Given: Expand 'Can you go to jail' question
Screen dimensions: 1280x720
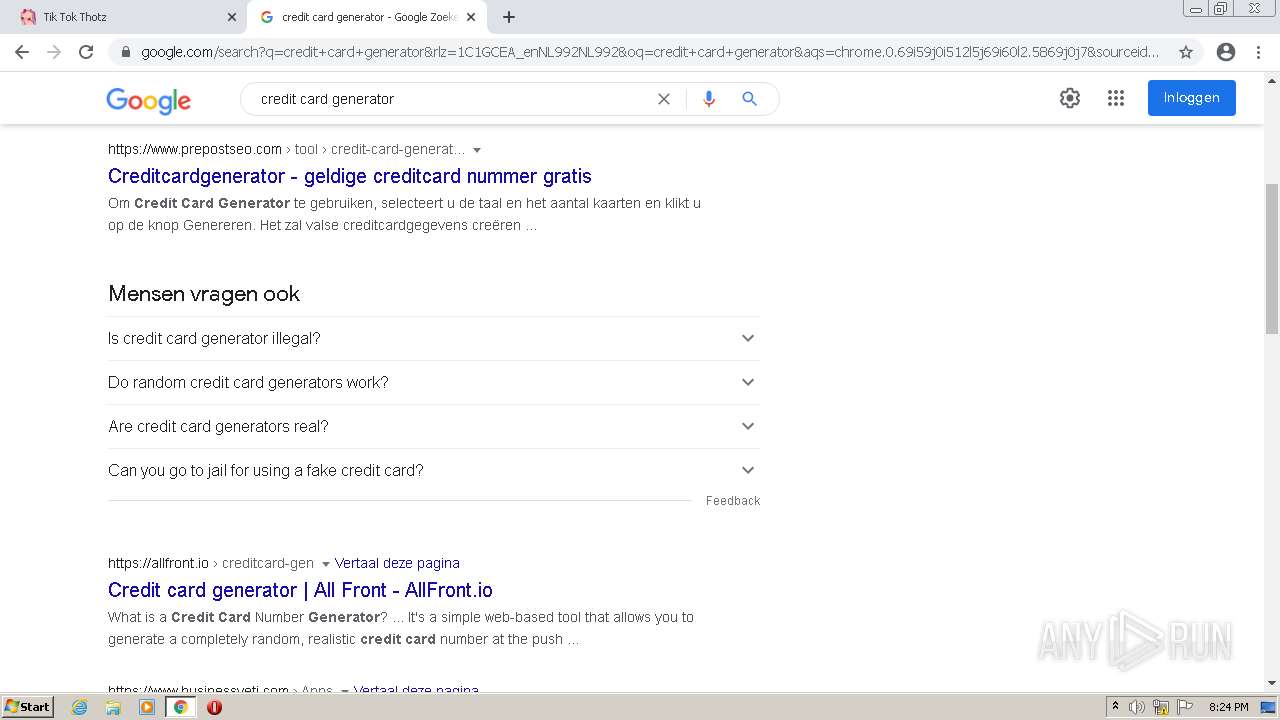Looking at the screenshot, I should tap(433, 470).
